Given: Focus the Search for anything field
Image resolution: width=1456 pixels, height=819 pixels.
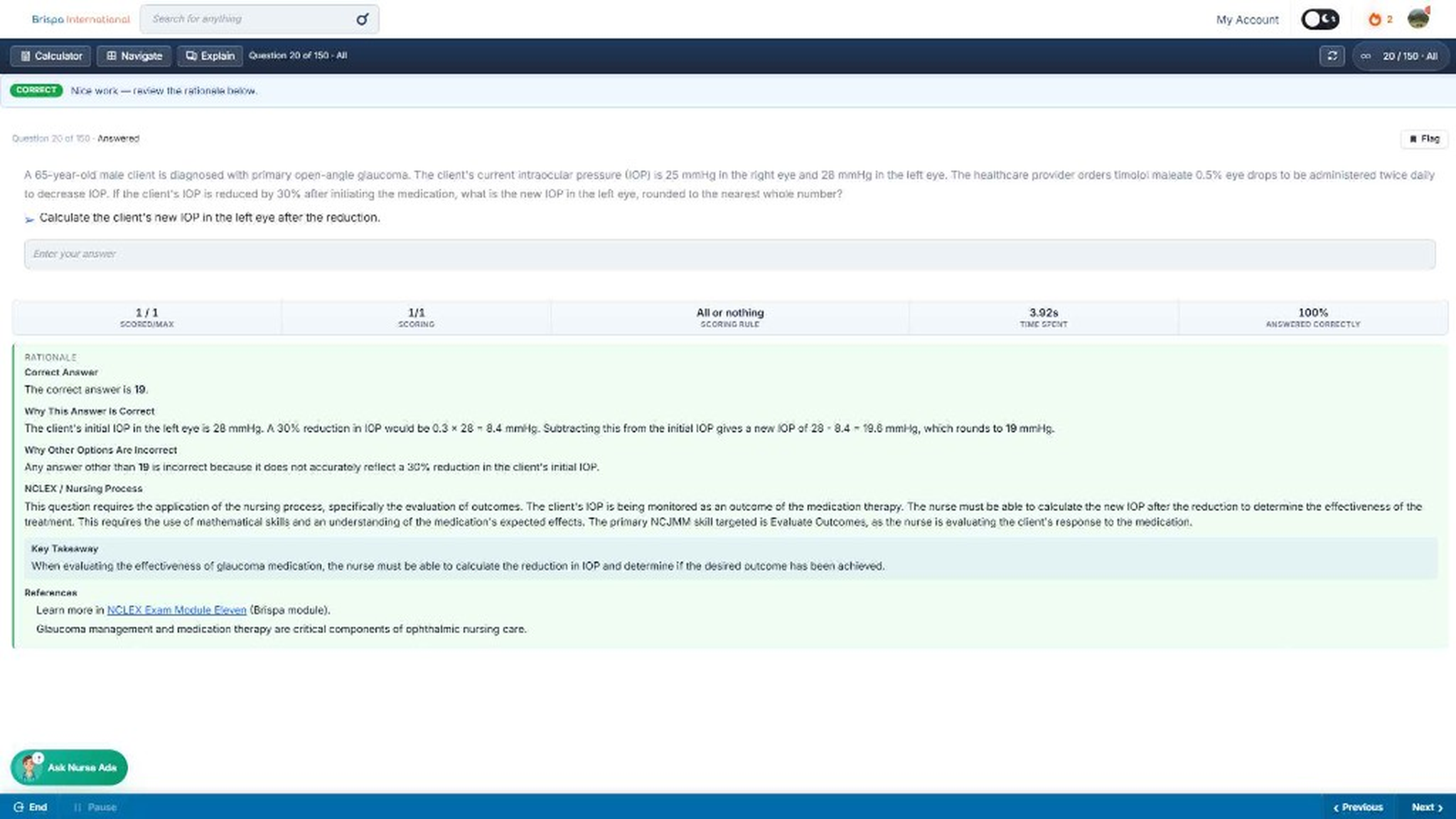Looking at the screenshot, I should (259, 19).
